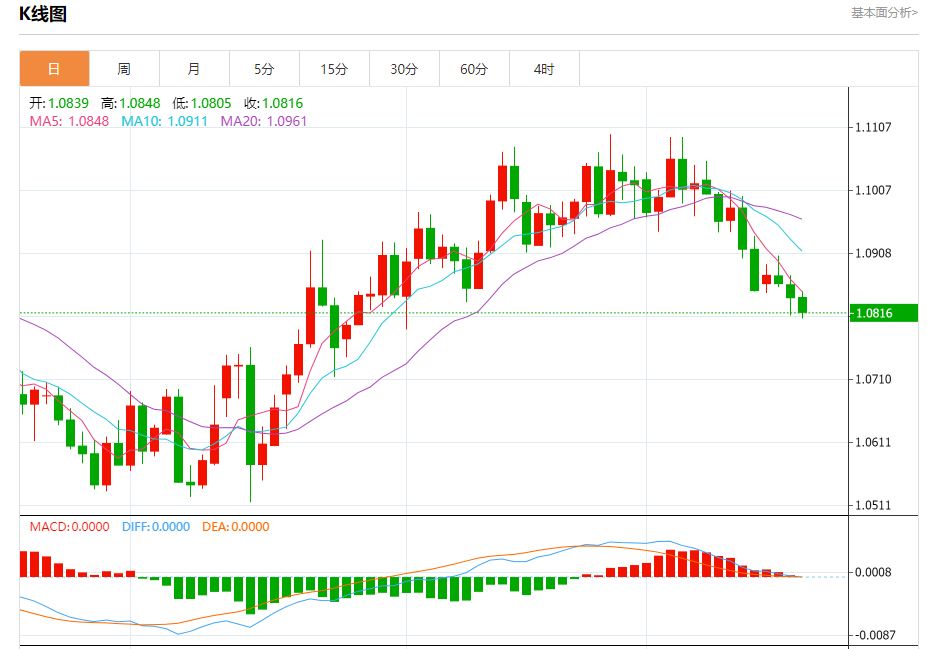
Task: Click the last green candlestick on chart
Action: pyautogui.click(x=802, y=305)
